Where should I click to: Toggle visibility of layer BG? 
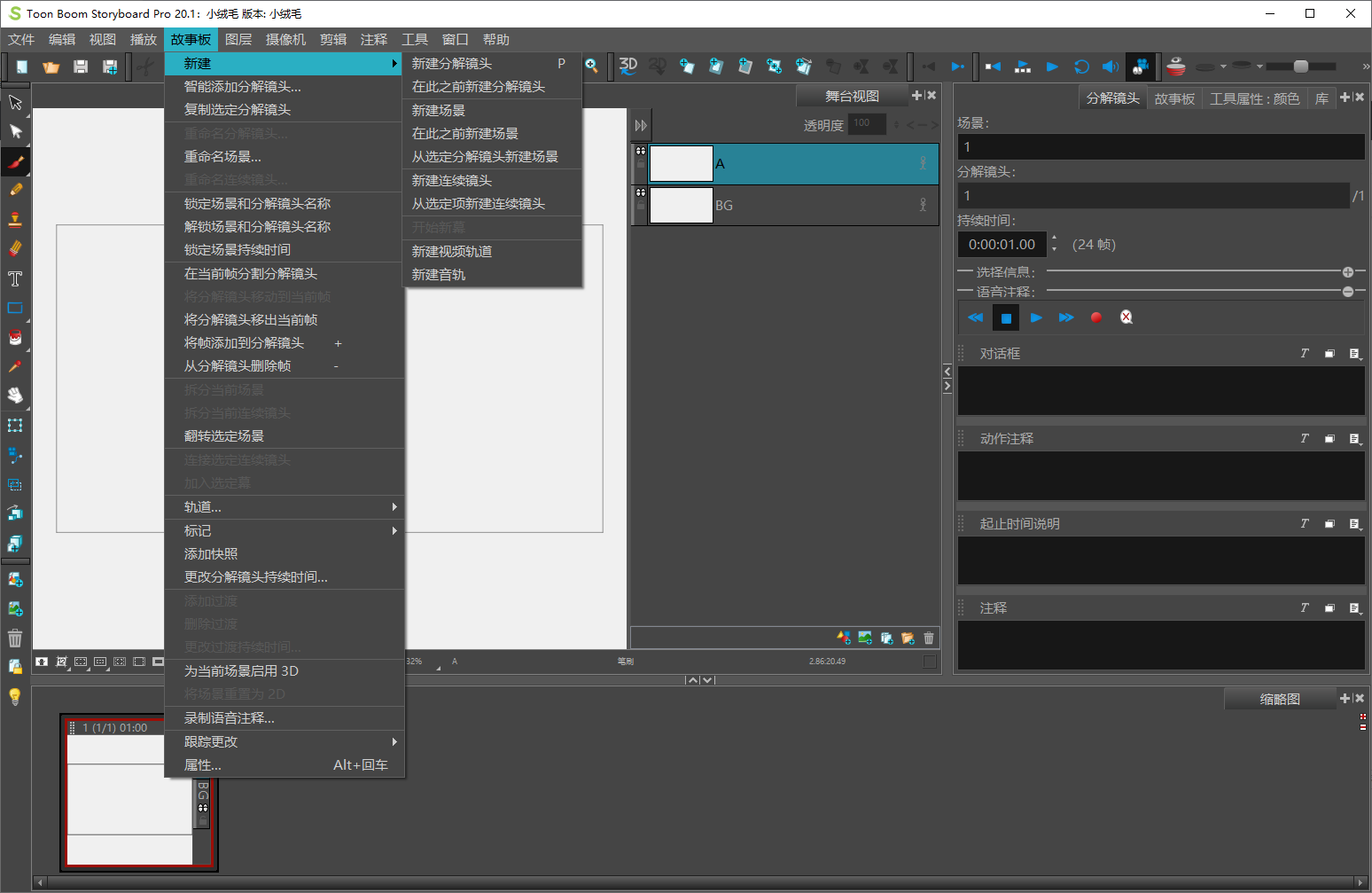(640, 192)
